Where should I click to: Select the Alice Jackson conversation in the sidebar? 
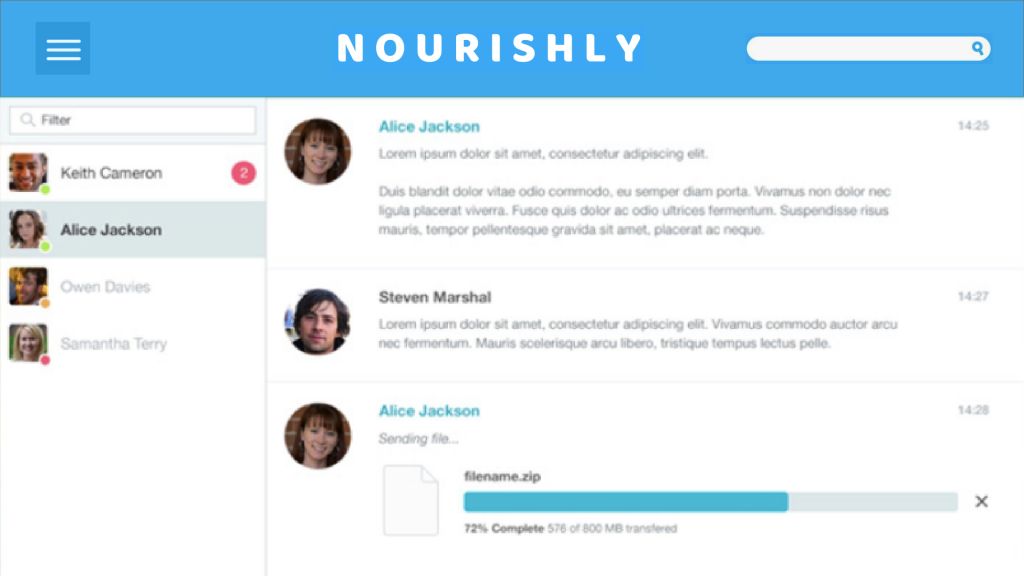point(111,230)
